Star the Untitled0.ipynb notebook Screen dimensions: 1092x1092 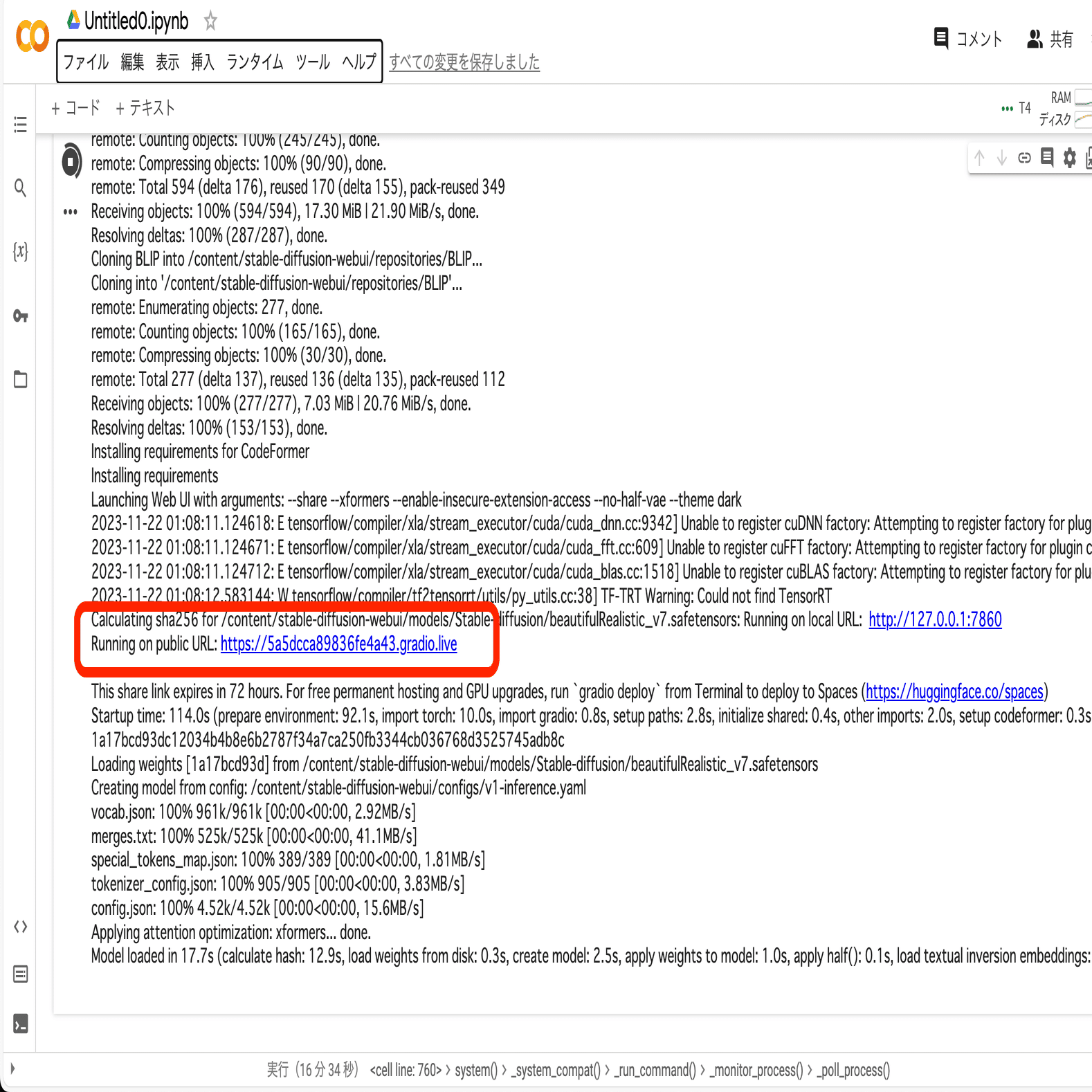pyautogui.click(x=210, y=21)
